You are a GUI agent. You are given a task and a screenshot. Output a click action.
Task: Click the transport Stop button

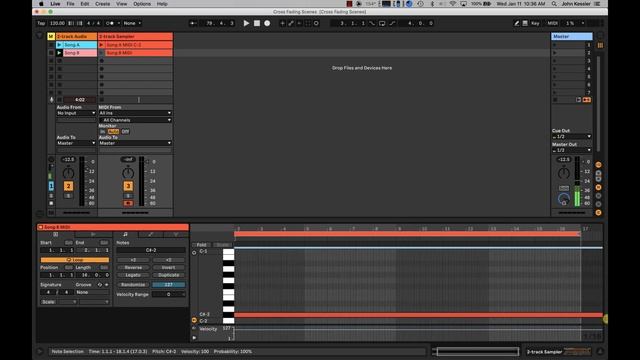[x=257, y=23]
